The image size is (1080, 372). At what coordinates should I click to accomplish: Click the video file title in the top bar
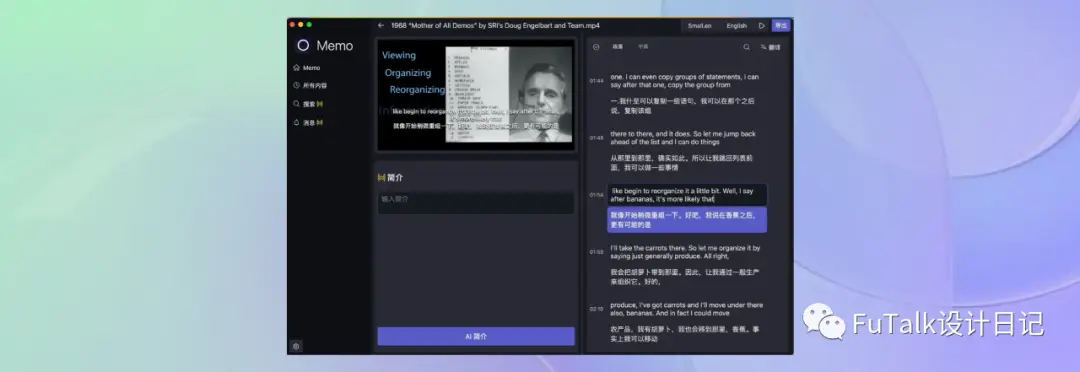(495, 25)
